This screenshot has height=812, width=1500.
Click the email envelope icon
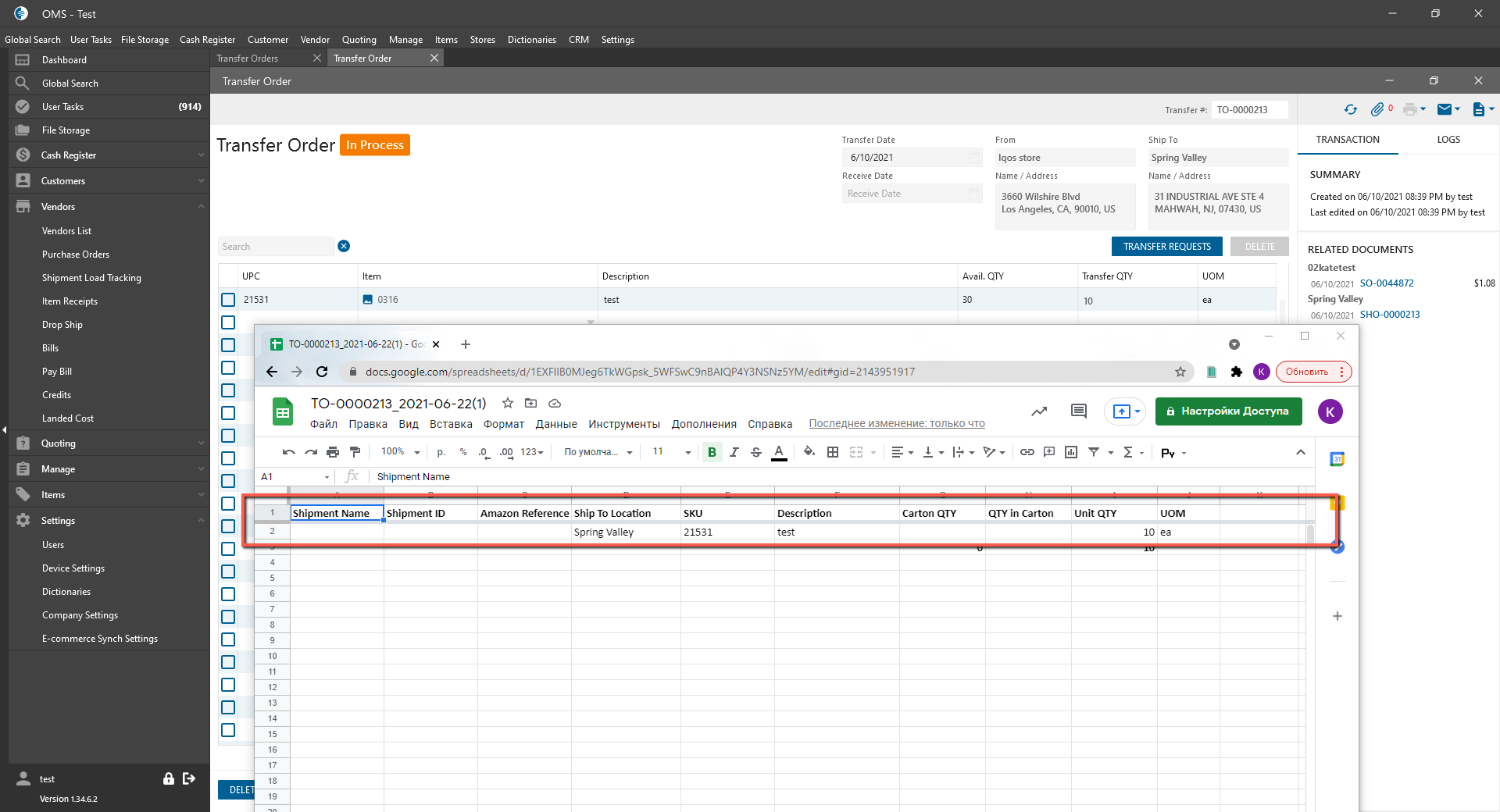(x=1445, y=109)
